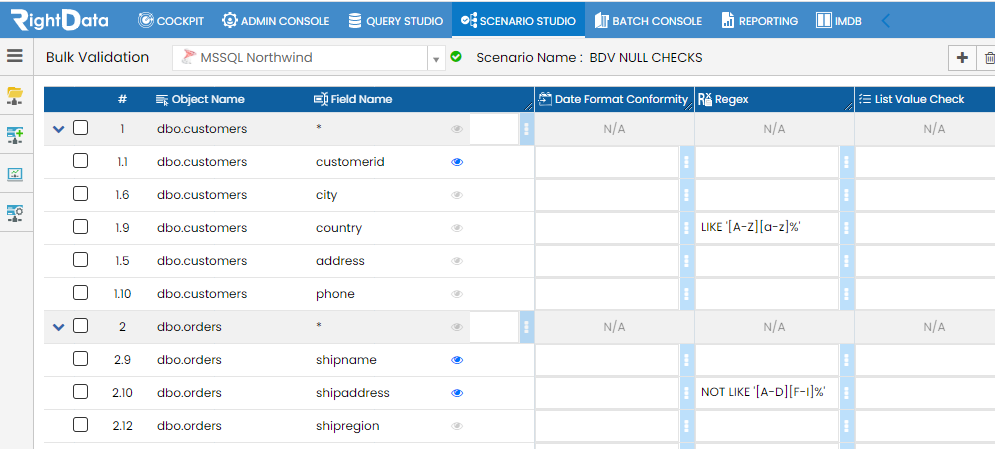Switch to Query Studio tab
Screen dimensions: 995x449
click(395, 21)
